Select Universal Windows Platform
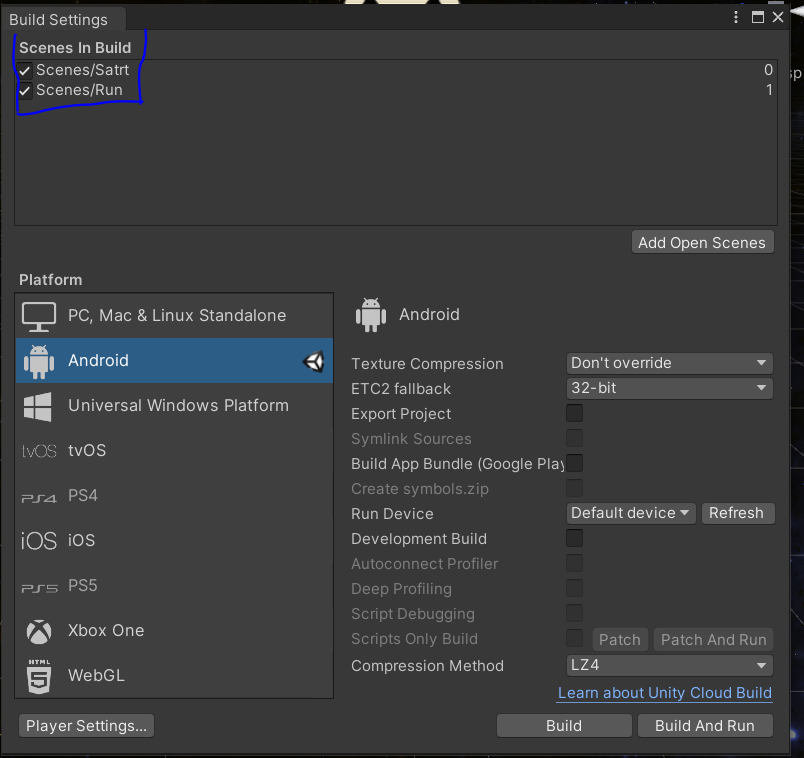 [174, 406]
